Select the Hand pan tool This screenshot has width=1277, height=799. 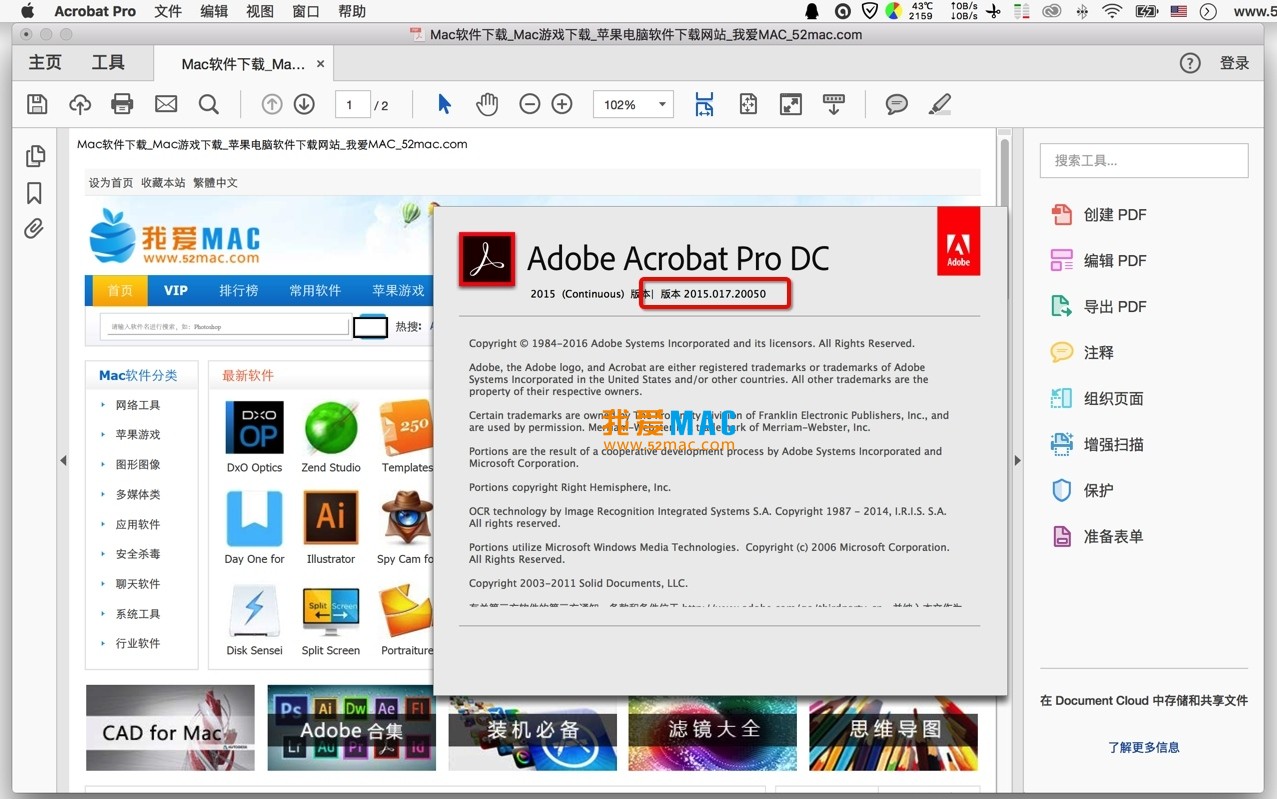click(x=487, y=104)
